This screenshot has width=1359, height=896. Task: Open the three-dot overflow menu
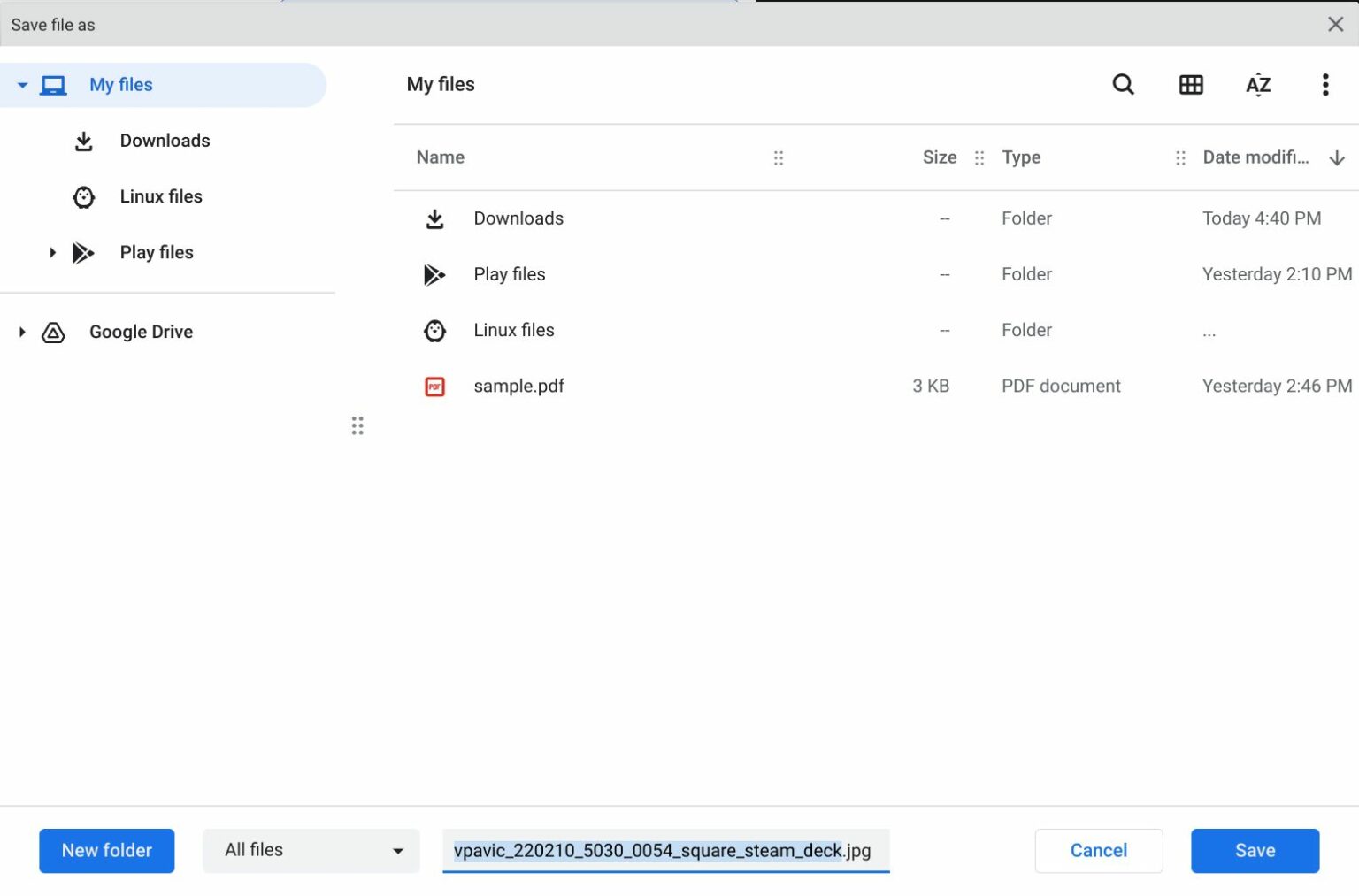click(1325, 84)
